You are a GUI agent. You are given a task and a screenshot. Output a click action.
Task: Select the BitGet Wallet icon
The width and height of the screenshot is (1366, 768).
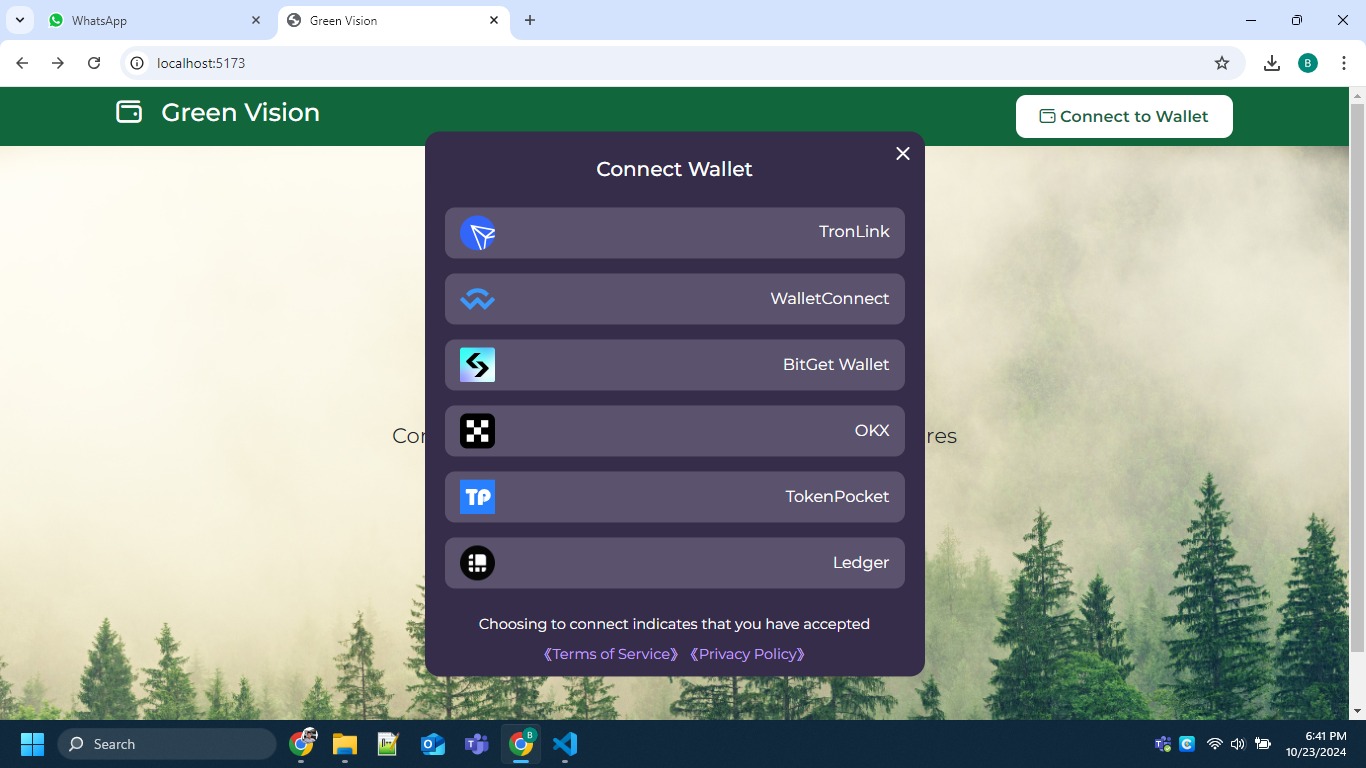click(477, 365)
